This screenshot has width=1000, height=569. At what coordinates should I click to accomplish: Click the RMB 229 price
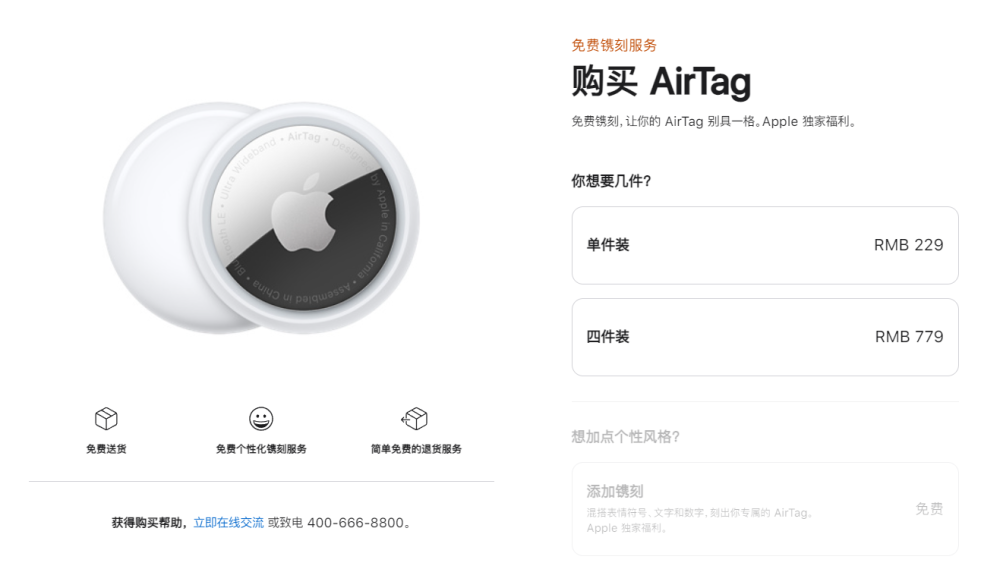click(908, 245)
